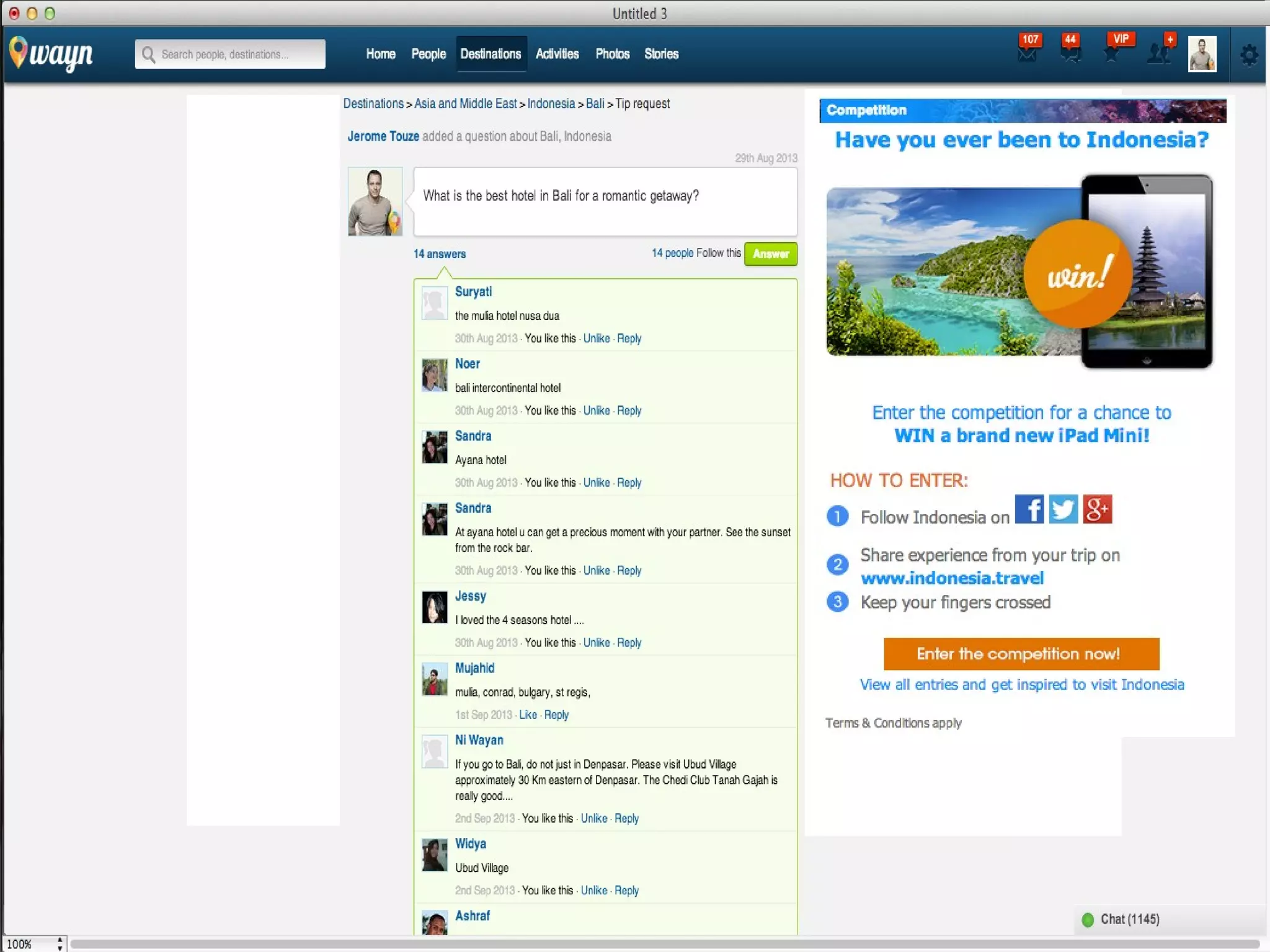Click the Google Plus follow icon
This screenshot has width=1270, height=952.
[x=1097, y=509]
